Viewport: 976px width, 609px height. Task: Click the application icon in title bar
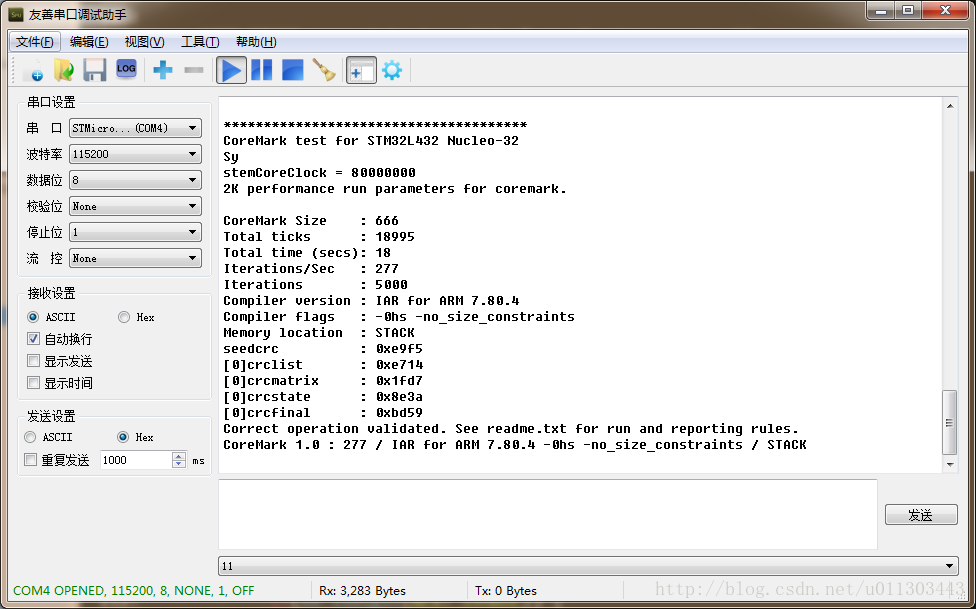pyautogui.click(x=16, y=14)
